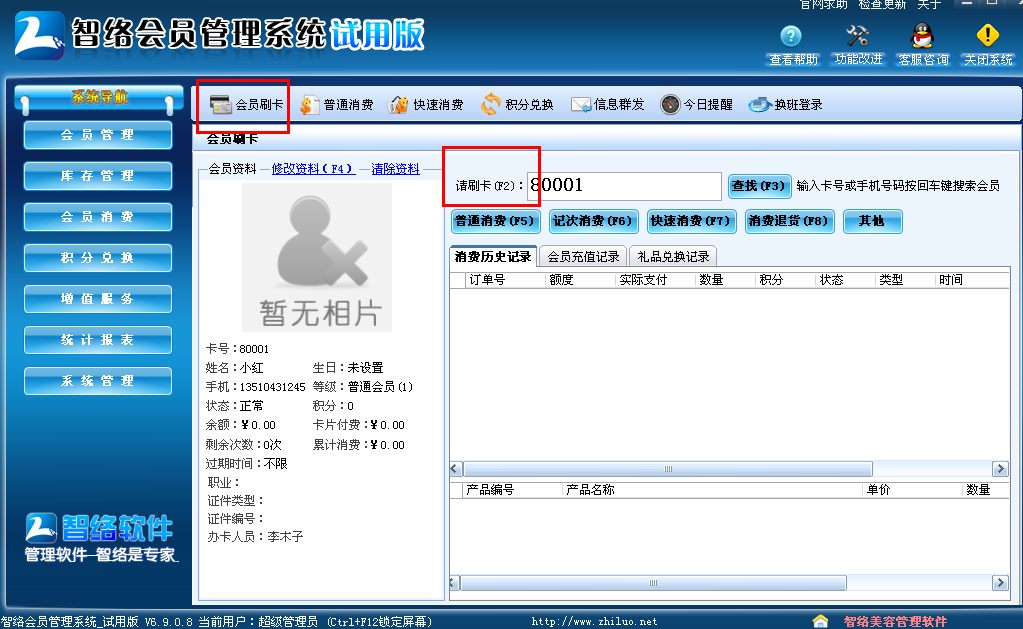Launch 信息群发 envelope icon
Viewport: 1023px width, 629px height.
pyautogui.click(x=581, y=104)
